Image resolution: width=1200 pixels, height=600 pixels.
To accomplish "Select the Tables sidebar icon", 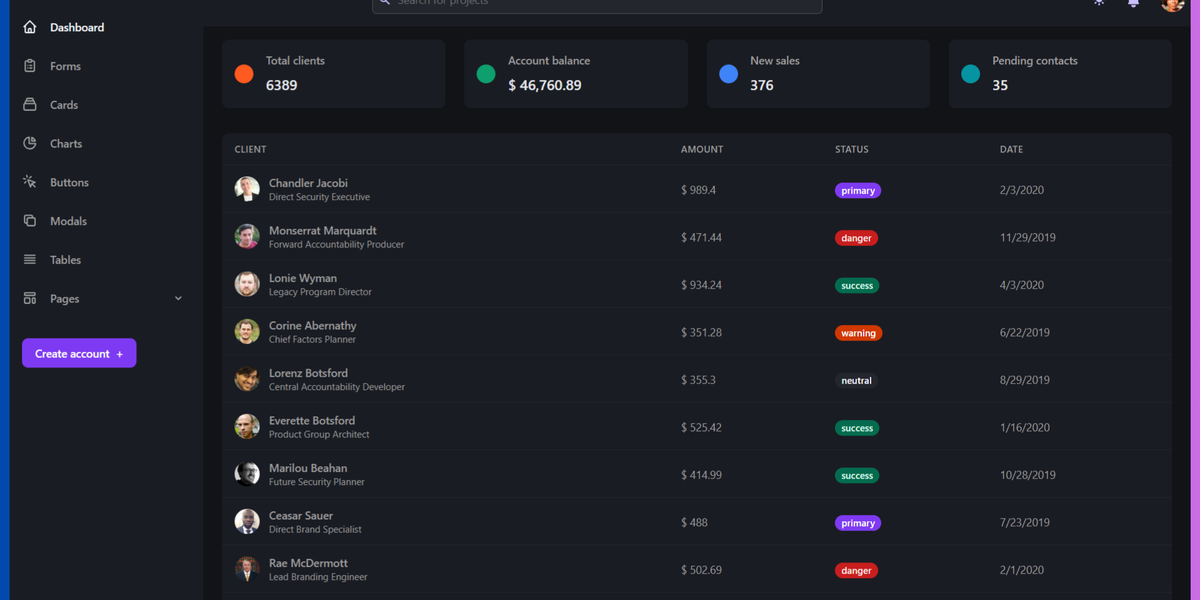I will pos(30,259).
